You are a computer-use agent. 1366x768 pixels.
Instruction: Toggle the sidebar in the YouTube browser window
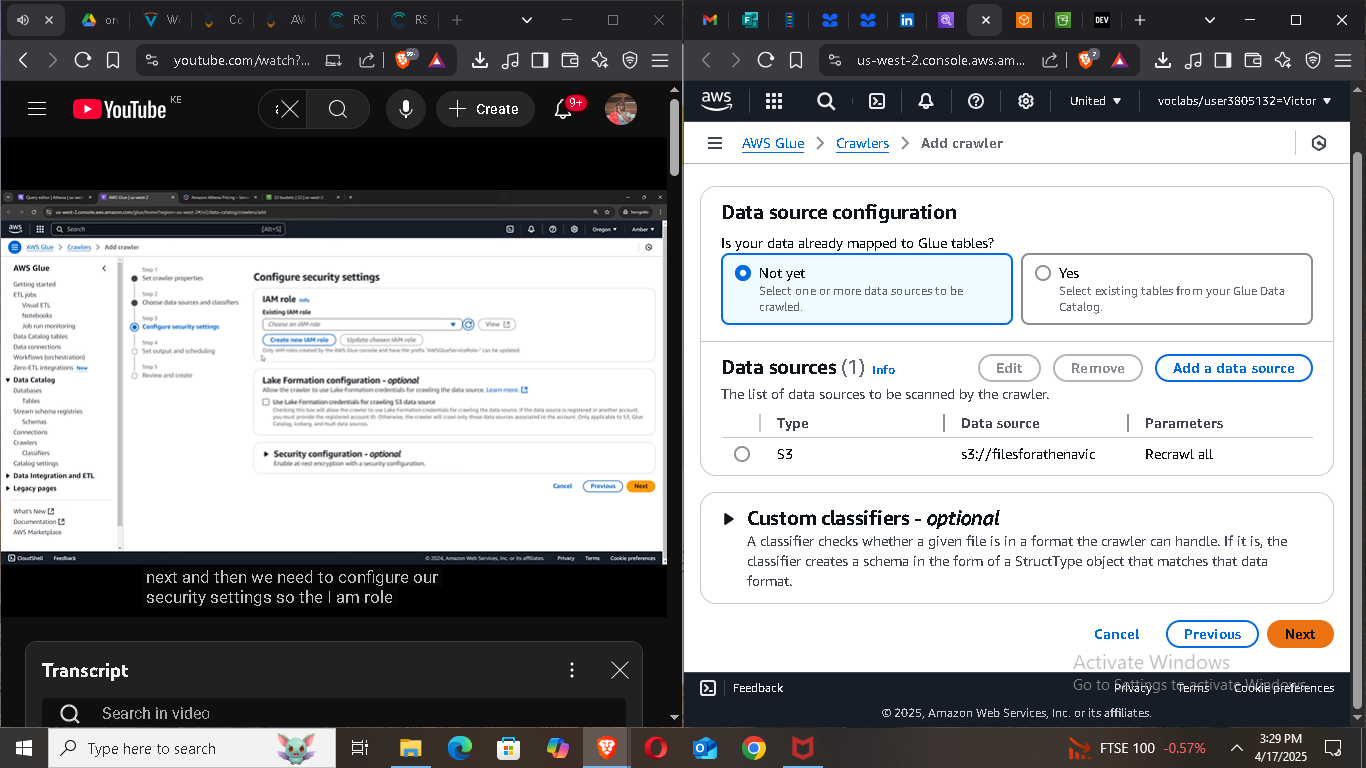click(x=540, y=60)
